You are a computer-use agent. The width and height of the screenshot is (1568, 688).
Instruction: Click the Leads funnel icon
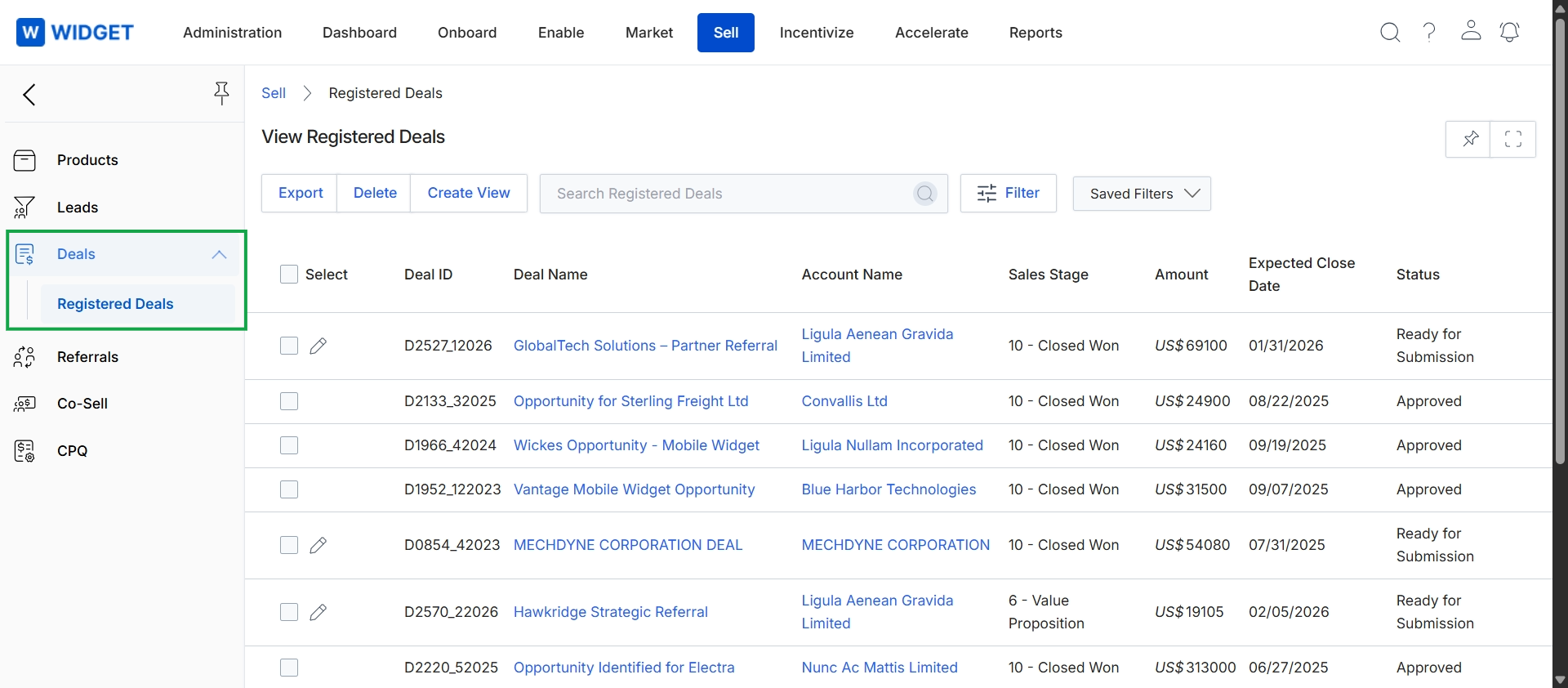pos(24,208)
